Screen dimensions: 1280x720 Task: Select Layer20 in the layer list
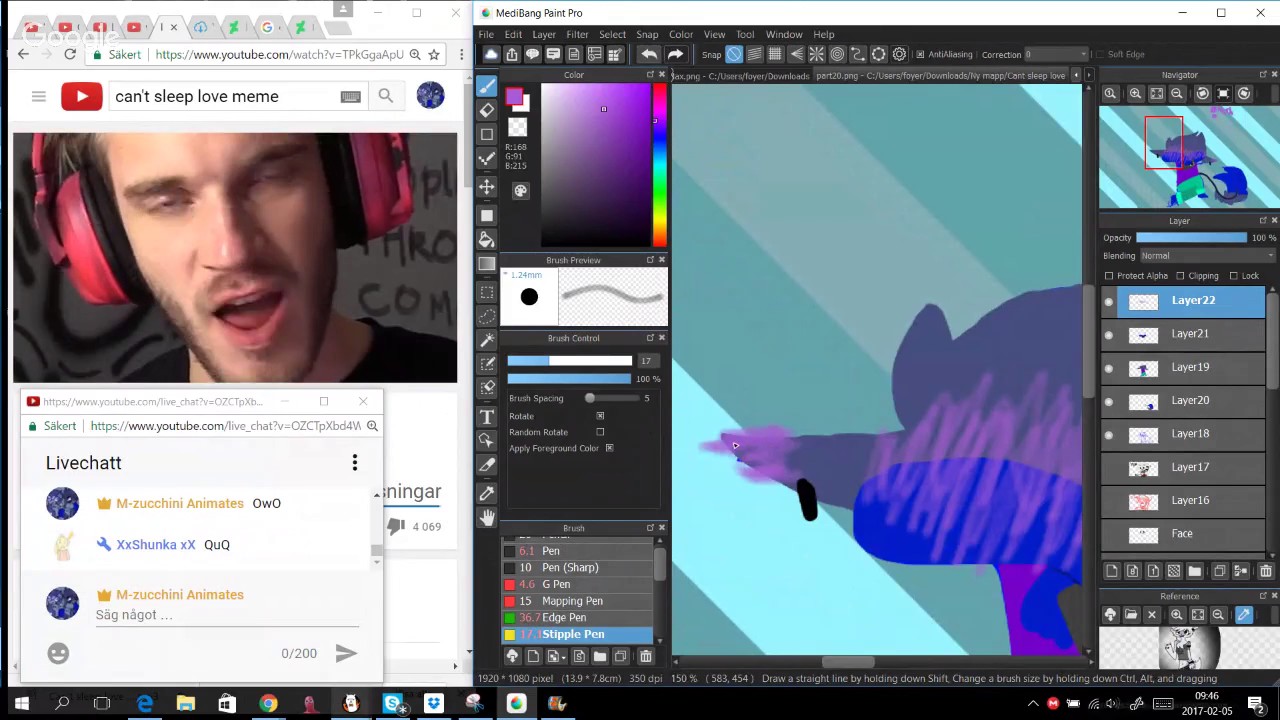coord(1183,401)
